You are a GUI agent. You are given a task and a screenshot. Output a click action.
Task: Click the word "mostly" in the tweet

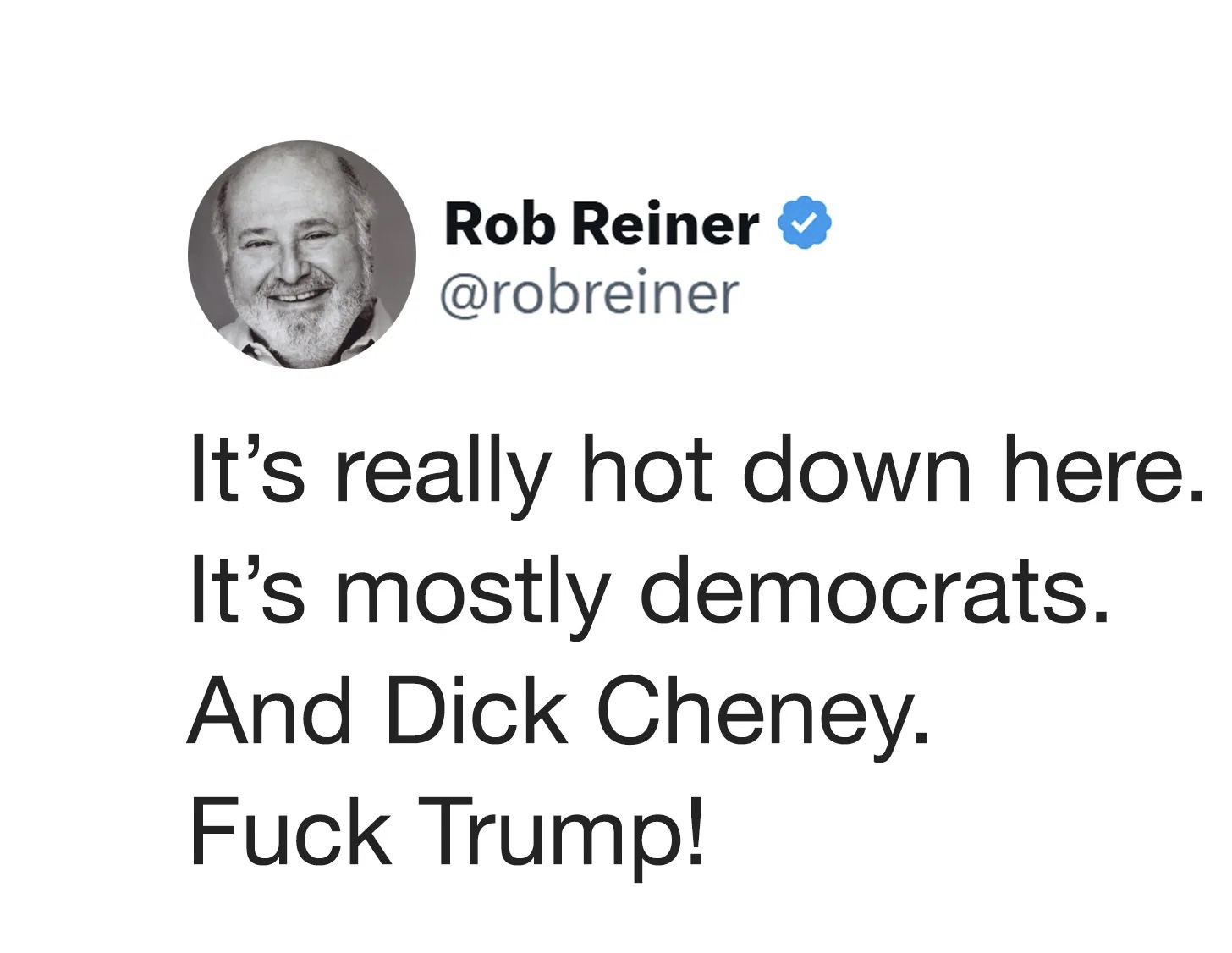point(472,592)
